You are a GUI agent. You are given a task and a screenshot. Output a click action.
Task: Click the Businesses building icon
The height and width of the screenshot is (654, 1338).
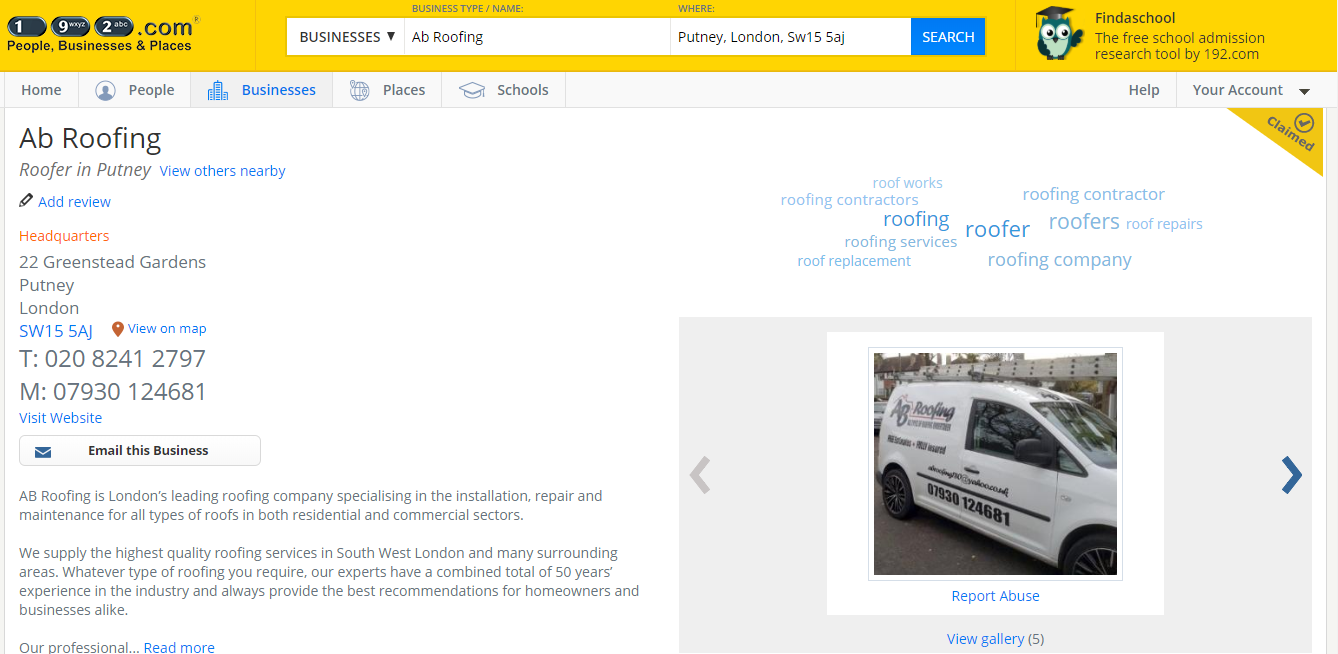coord(217,89)
